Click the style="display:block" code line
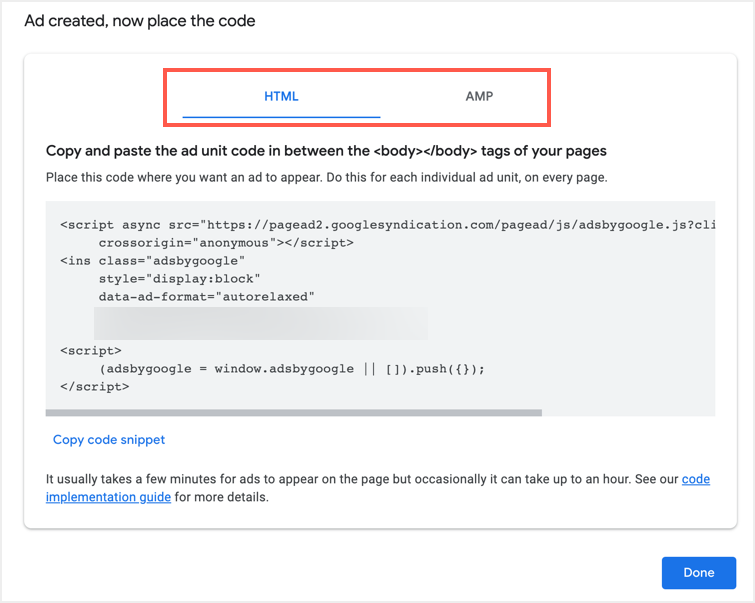Image resolution: width=755 pixels, height=603 pixels. pyautogui.click(x=178, y=279)
